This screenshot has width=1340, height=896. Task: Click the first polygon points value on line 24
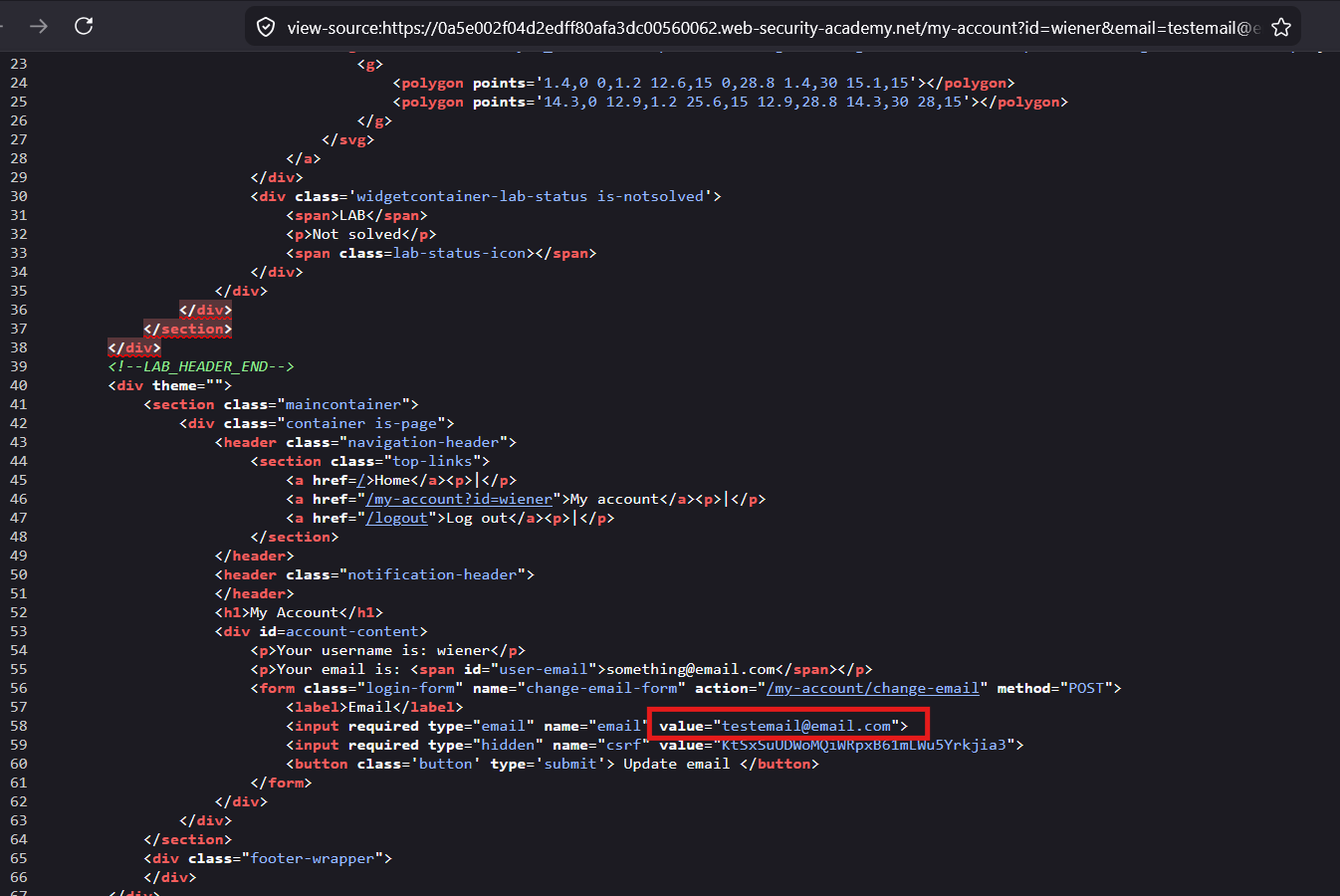727,83
